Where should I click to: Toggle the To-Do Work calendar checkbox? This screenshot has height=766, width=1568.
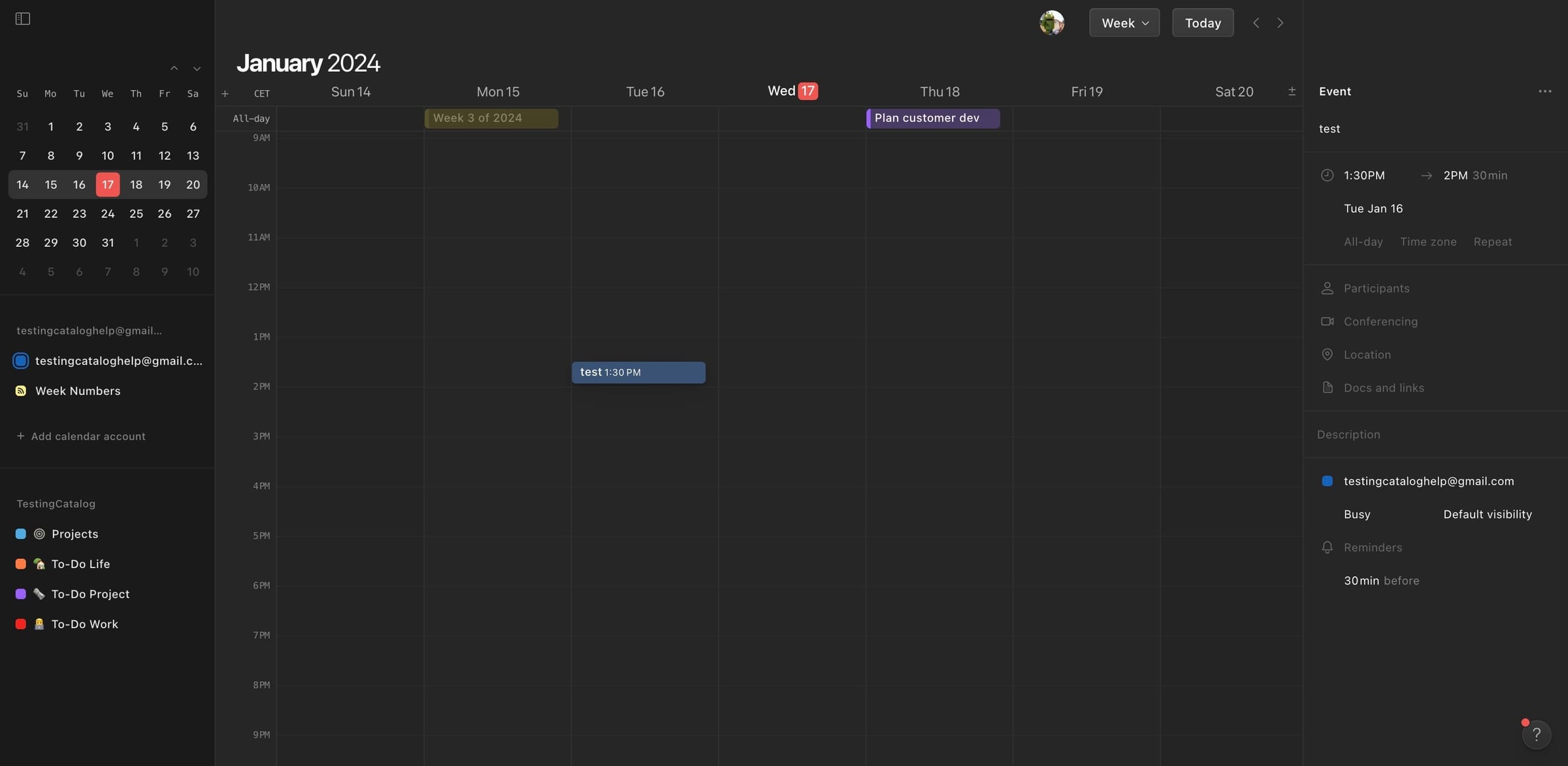click(21, 624)
